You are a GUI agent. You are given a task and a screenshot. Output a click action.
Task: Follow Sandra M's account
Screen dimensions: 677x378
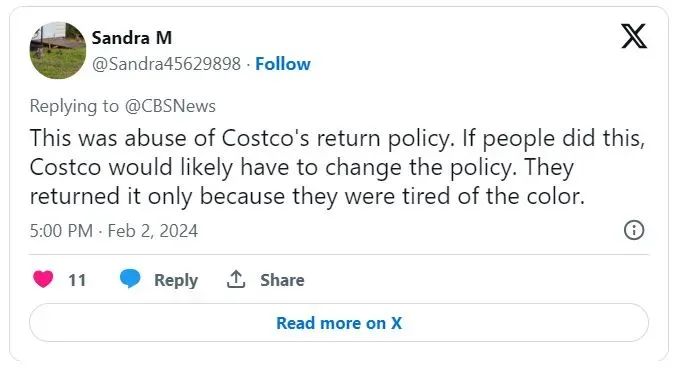coord(283,64)
